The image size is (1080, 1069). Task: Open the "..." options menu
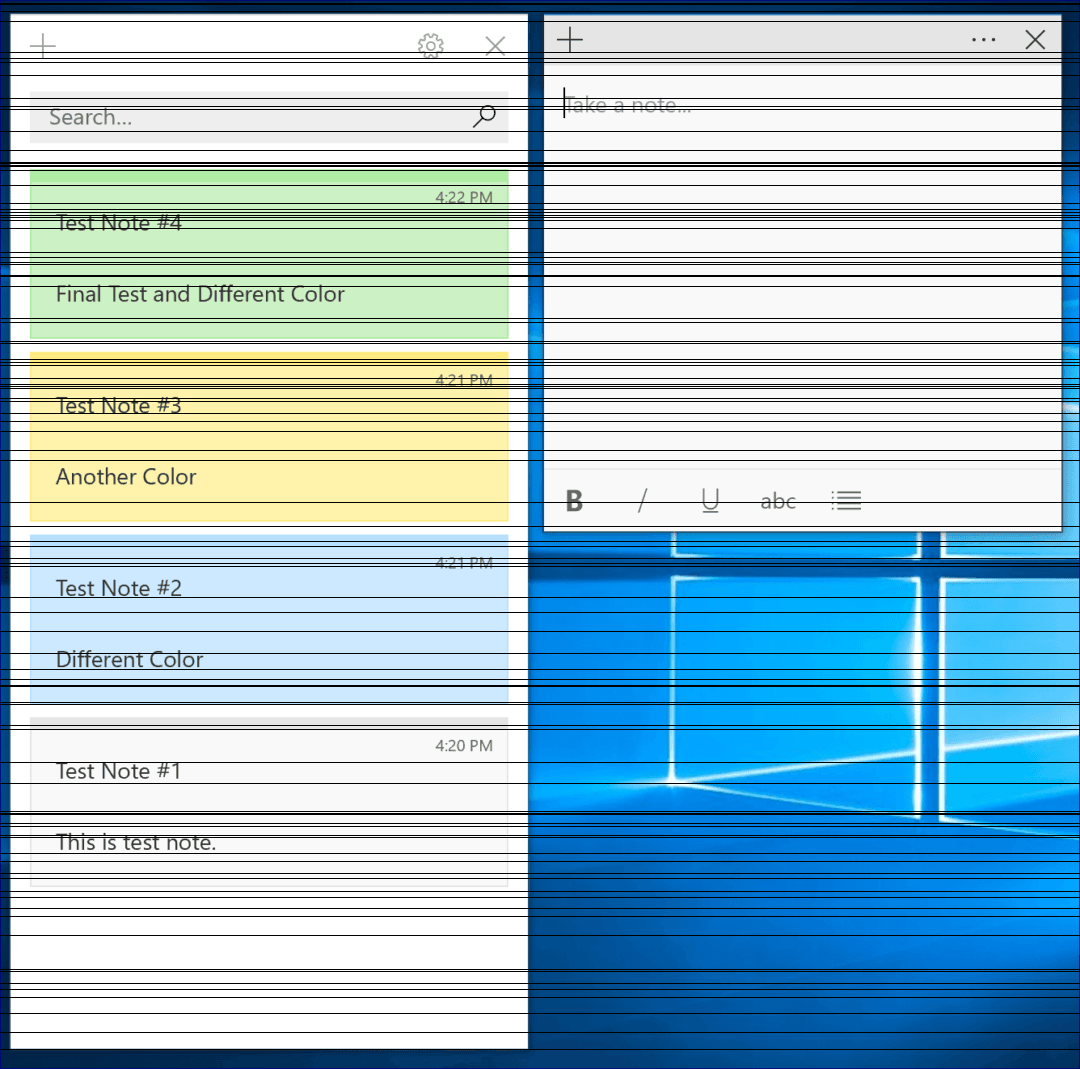(x=983, y=40)
